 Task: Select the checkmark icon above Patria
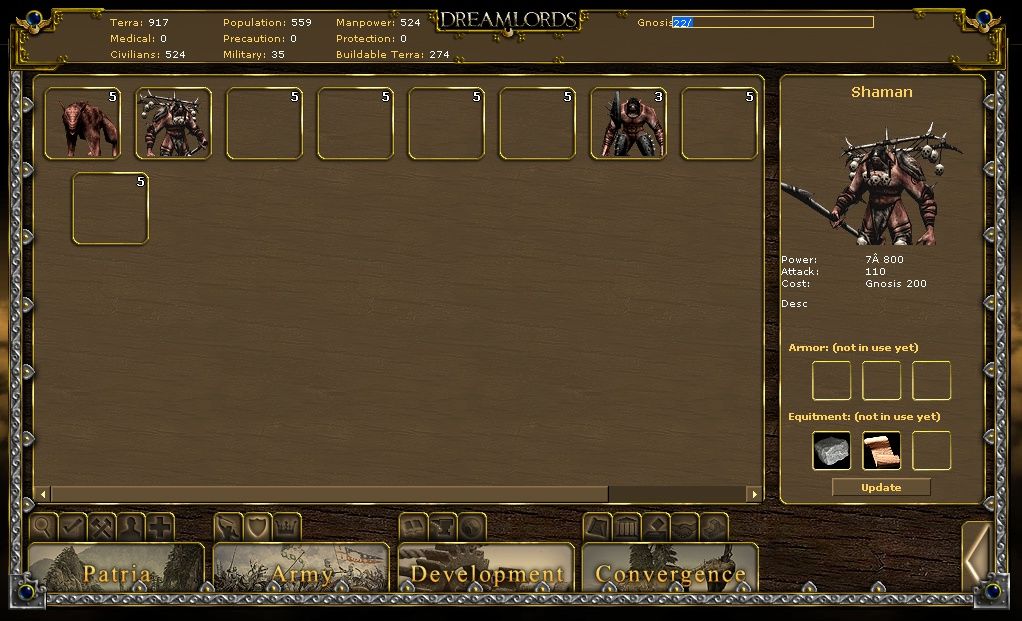(72, 526)
